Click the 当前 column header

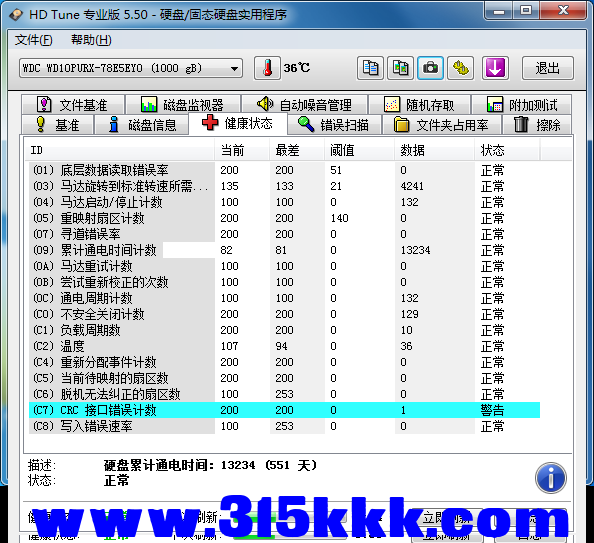[x=242, y=150]
